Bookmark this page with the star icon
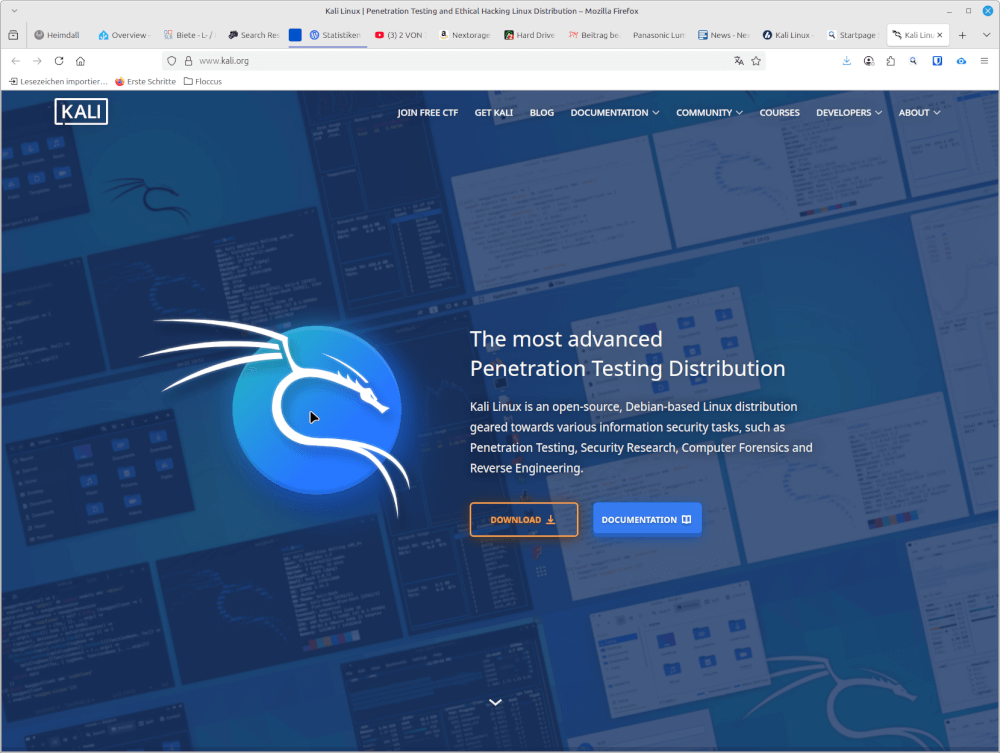Viewport: 1000px width, 753px height. click(x=756, y=61)
